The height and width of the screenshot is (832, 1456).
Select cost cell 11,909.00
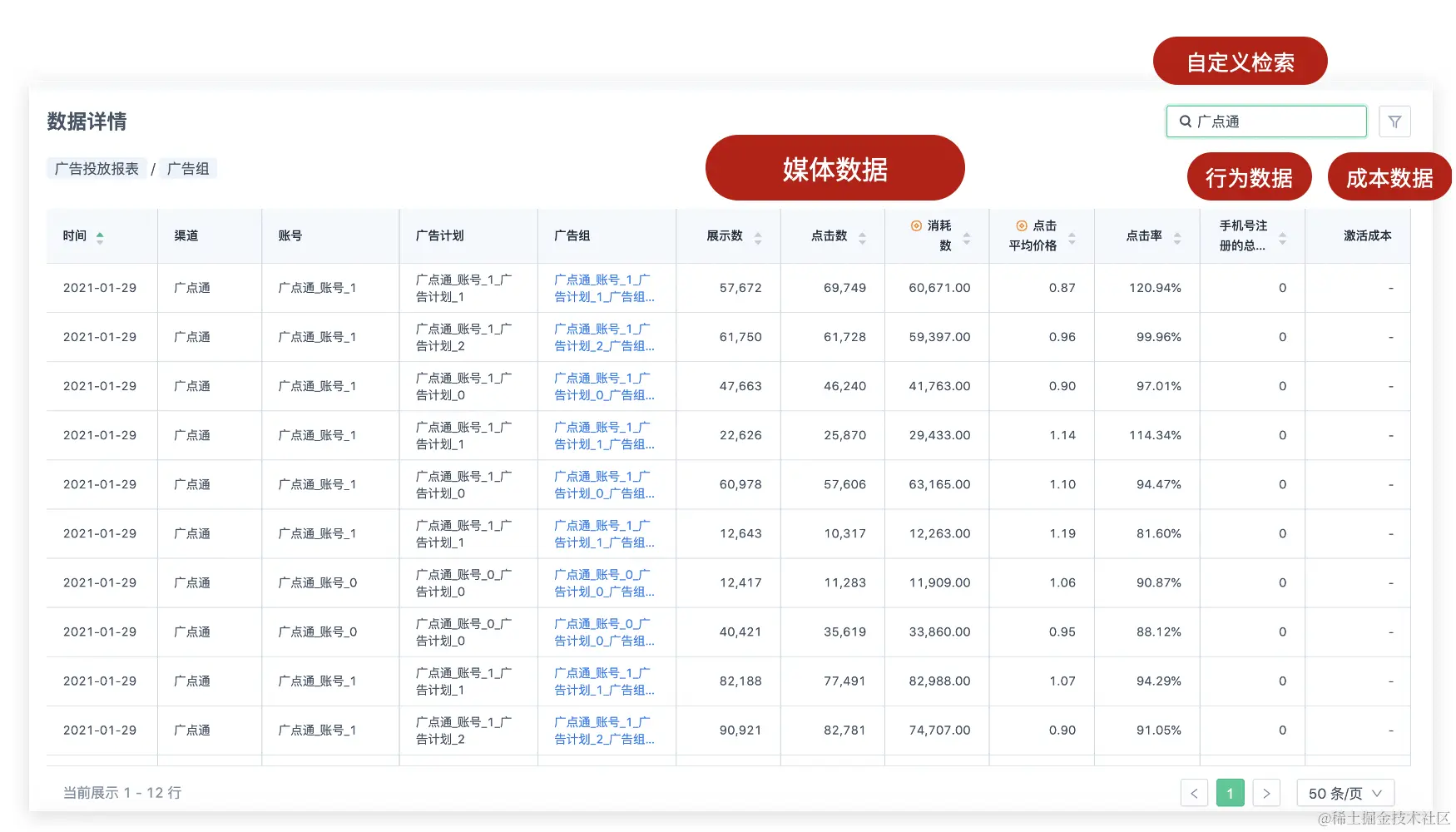coord(939,582)
